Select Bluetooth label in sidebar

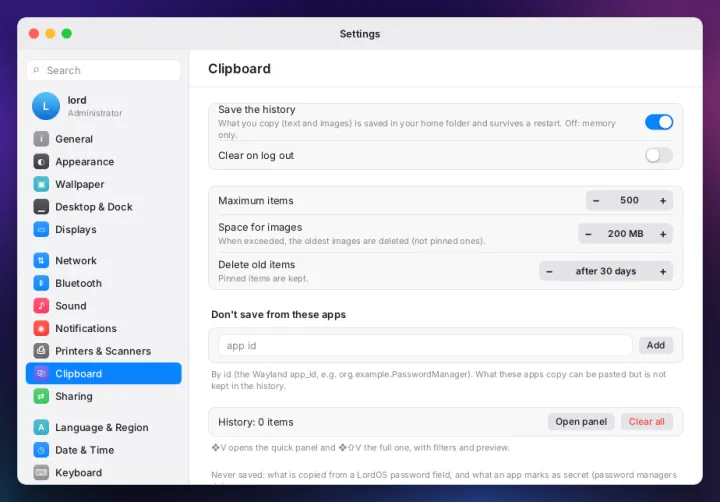(79, 283)
